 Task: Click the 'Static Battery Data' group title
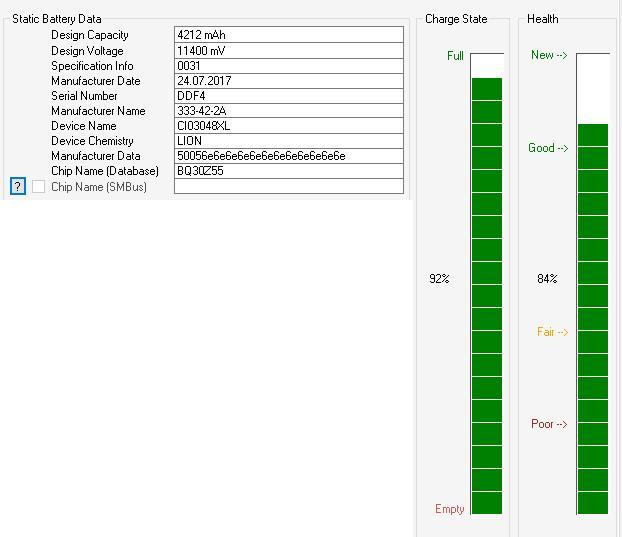coord(57,19)
